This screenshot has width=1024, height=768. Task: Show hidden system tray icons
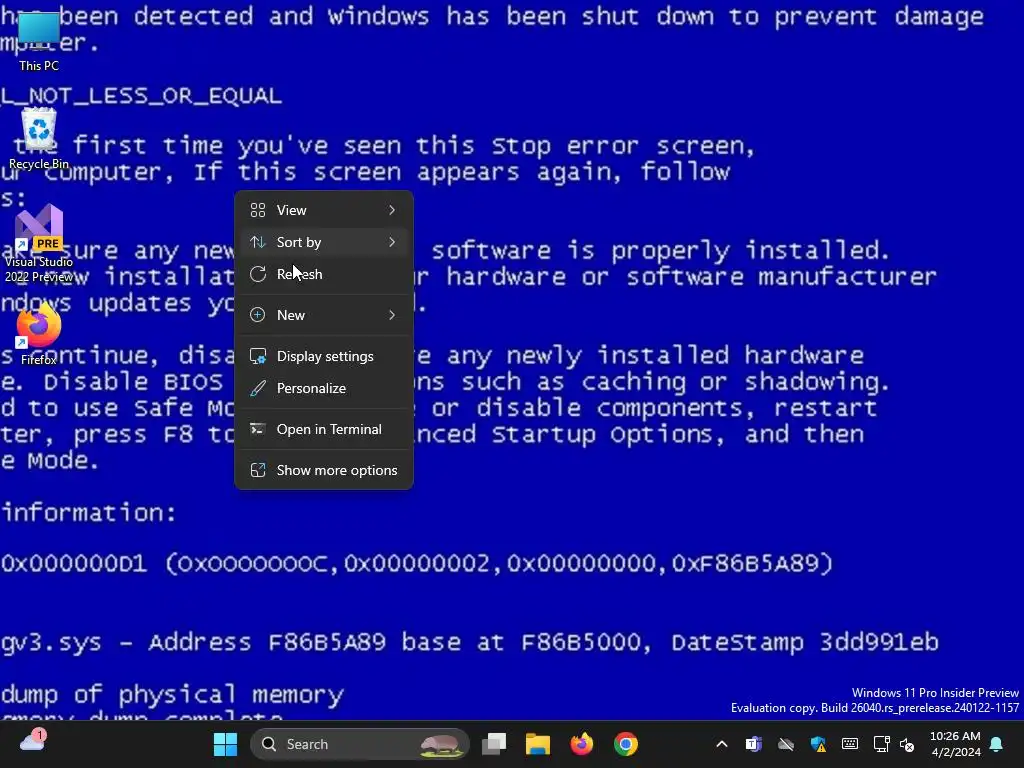(x=722, y=744)
